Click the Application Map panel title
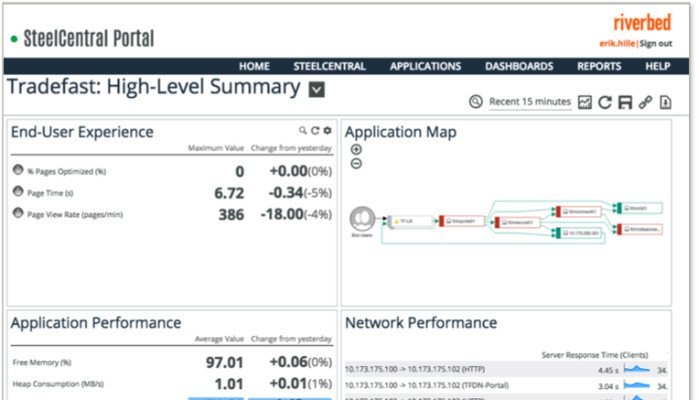Image resolution: width=698 pixels, height=400 pixels. [401, 132]
